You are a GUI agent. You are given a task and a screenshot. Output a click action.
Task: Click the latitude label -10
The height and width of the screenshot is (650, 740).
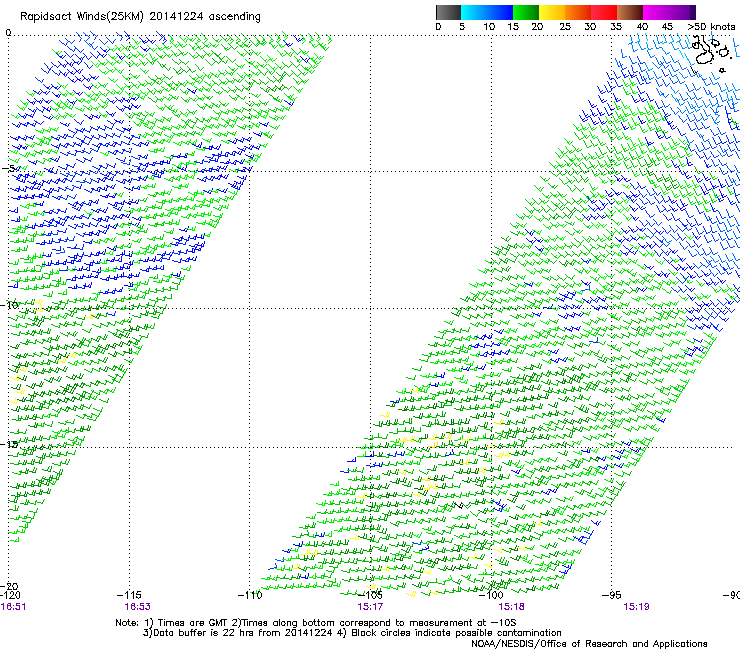[9, 305]
